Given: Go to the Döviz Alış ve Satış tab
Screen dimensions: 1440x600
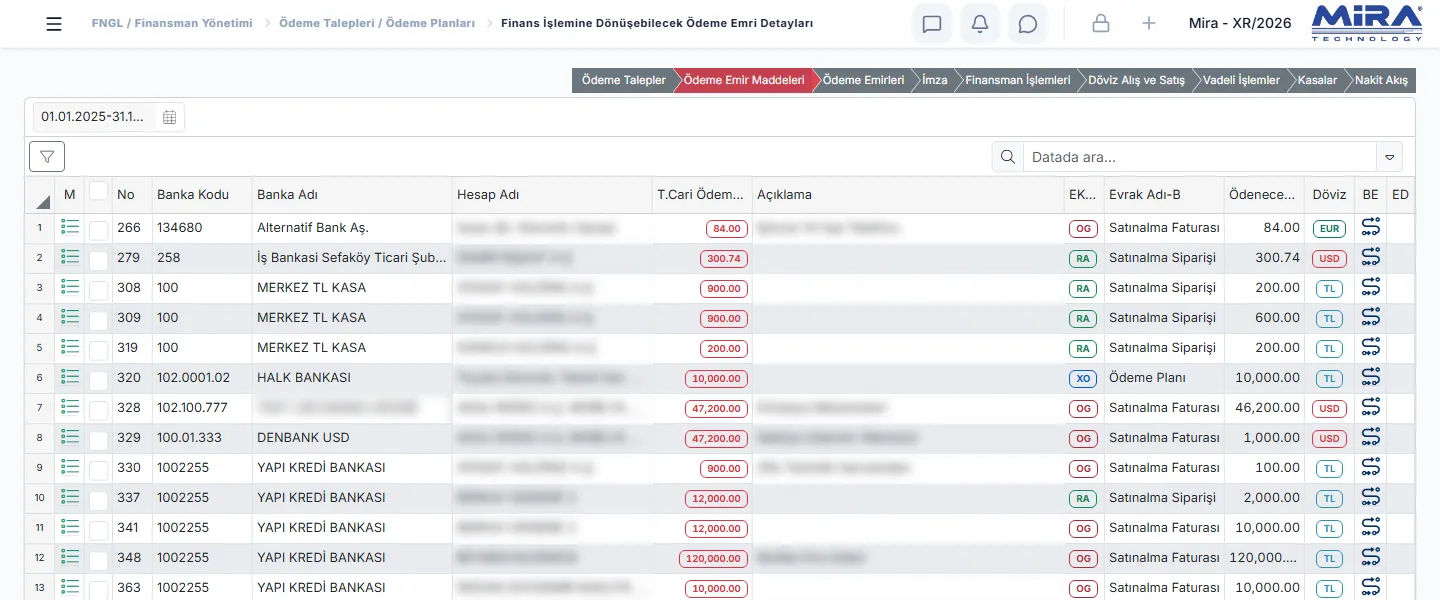Looking at the screenshot, I should 1136,80.
